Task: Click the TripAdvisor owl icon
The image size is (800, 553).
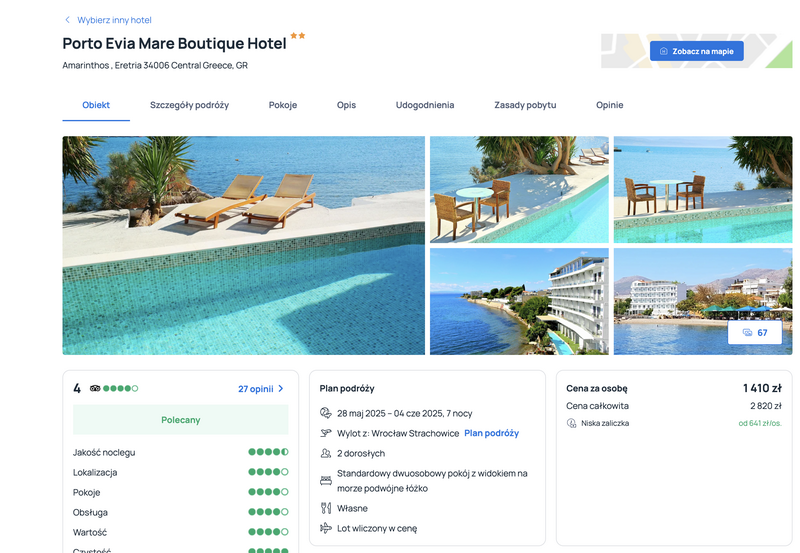Action: [95, 388]
